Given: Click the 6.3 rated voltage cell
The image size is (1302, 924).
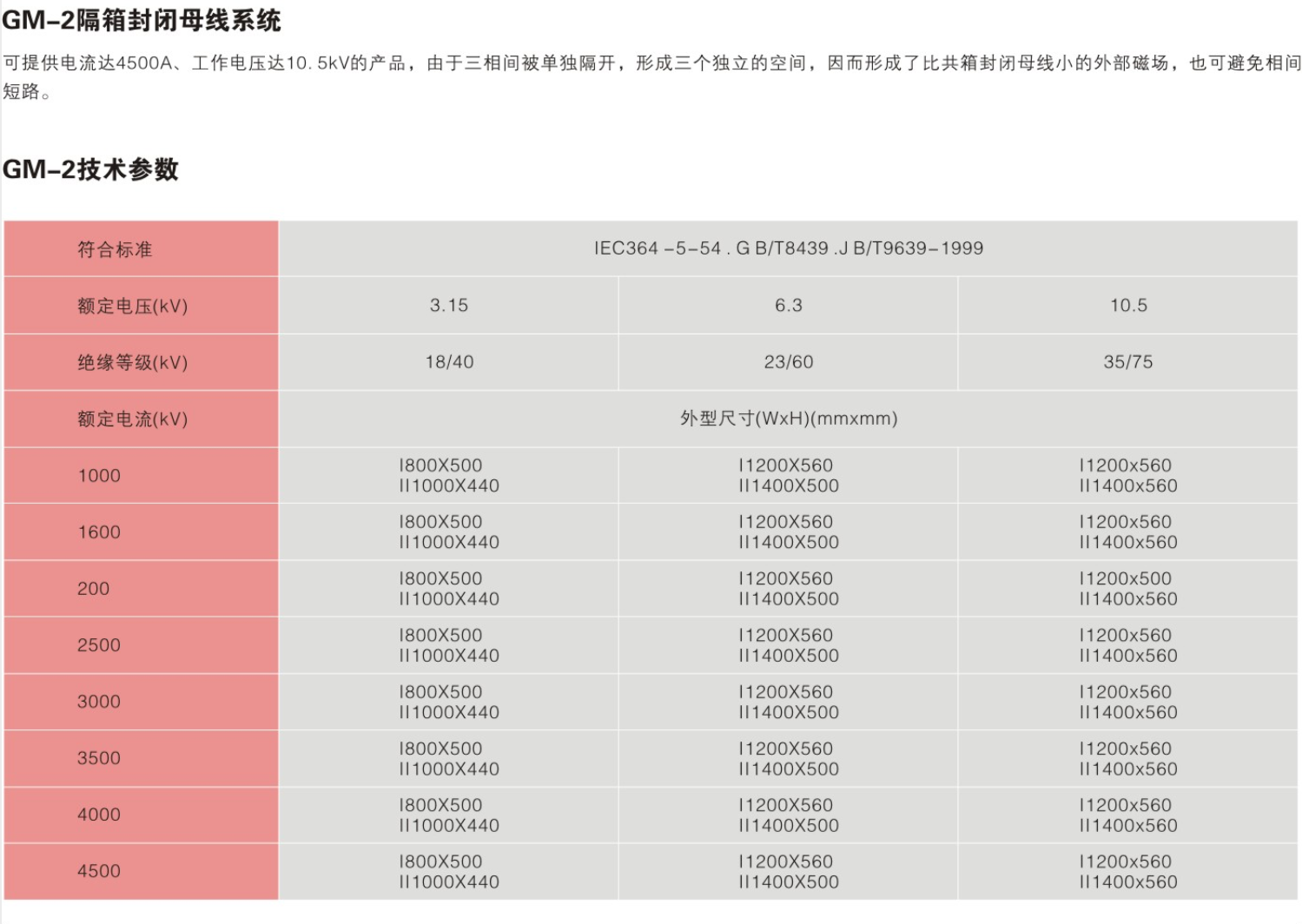Looking at the screenshot, I should coord(788,306).
